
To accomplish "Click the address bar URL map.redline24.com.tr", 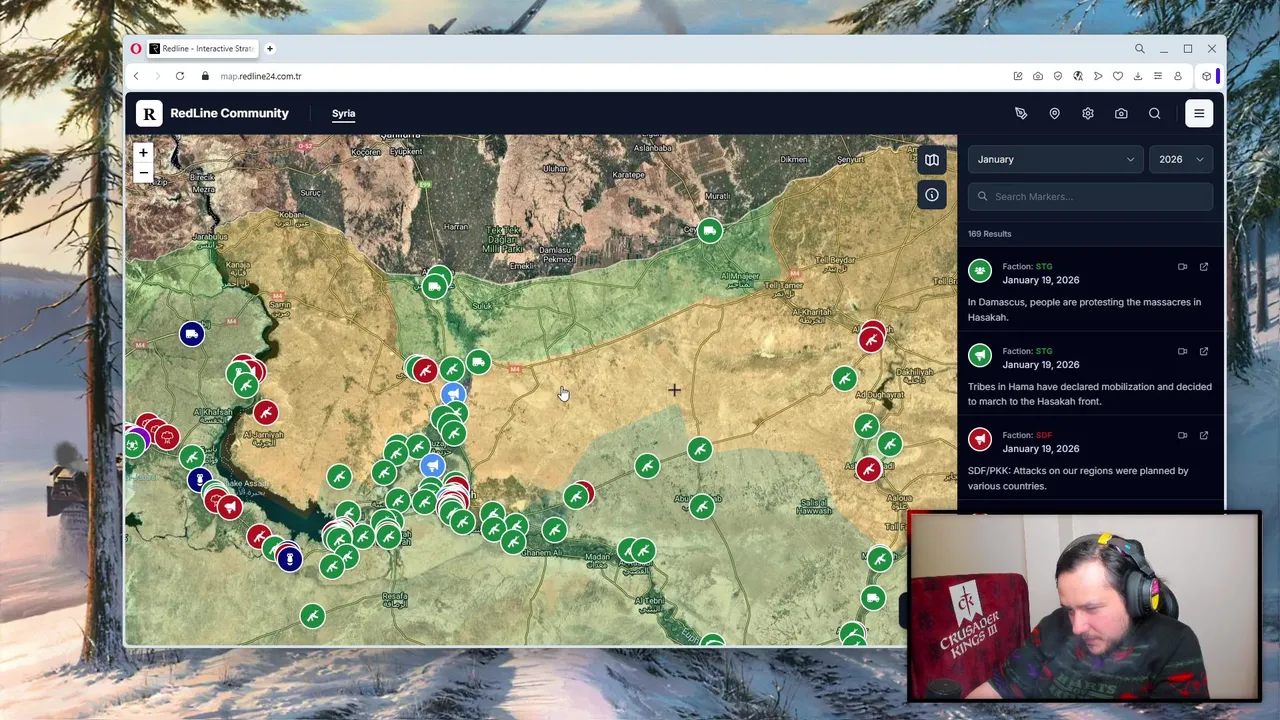I will [261, 76].
